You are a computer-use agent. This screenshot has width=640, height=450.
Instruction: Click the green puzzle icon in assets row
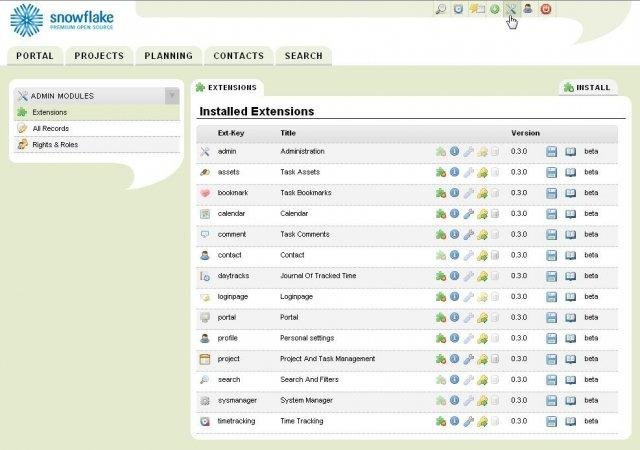pyautogui.click(x=440, y=172)
